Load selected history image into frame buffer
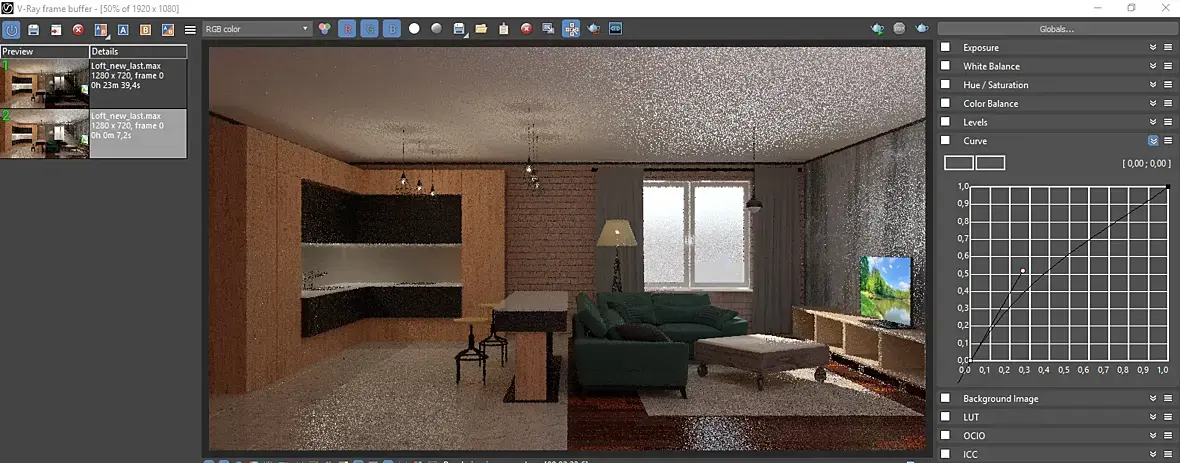 point(56,29)
